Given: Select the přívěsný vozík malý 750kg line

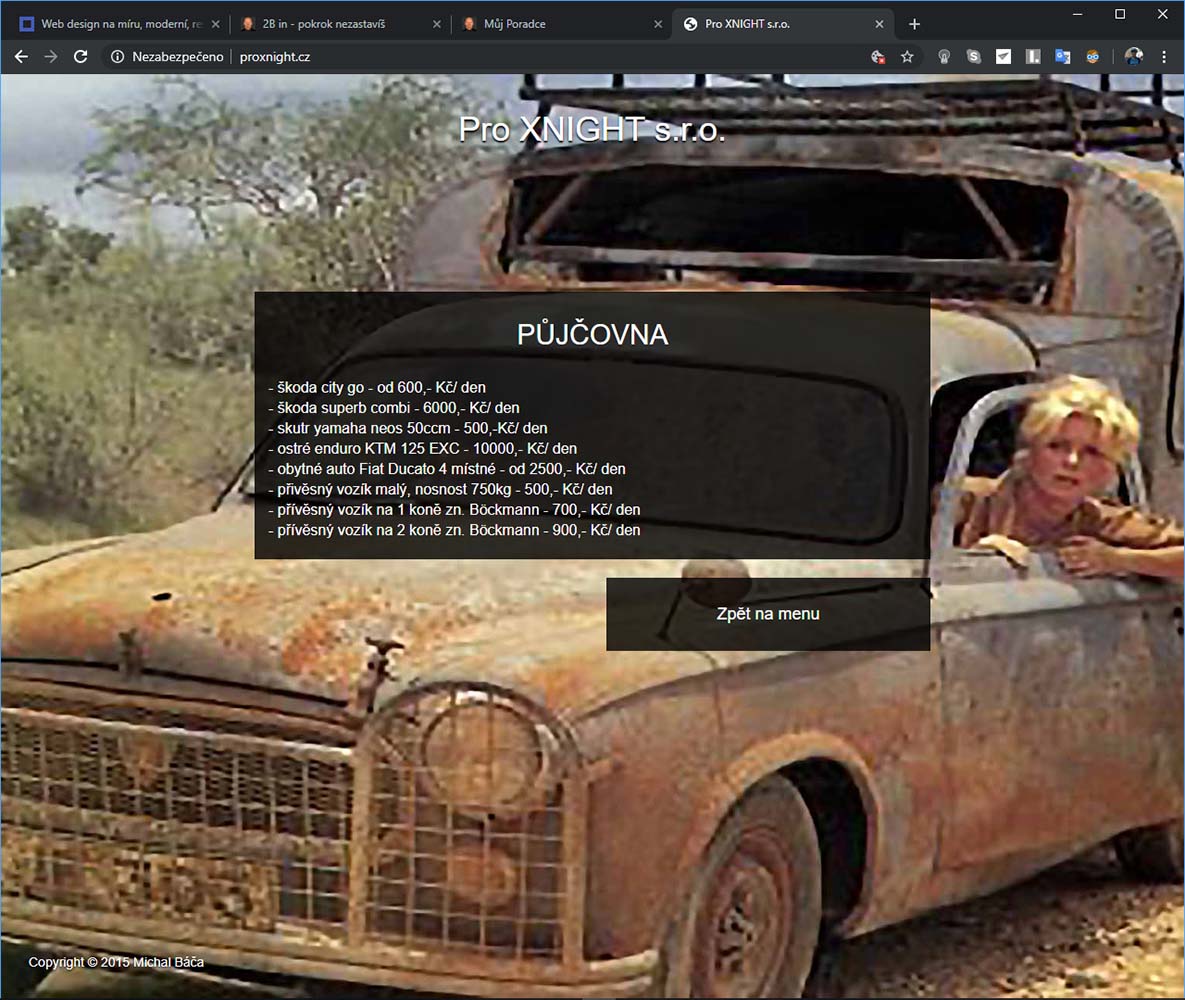Looking at the screenshot, I should (441, 489).
